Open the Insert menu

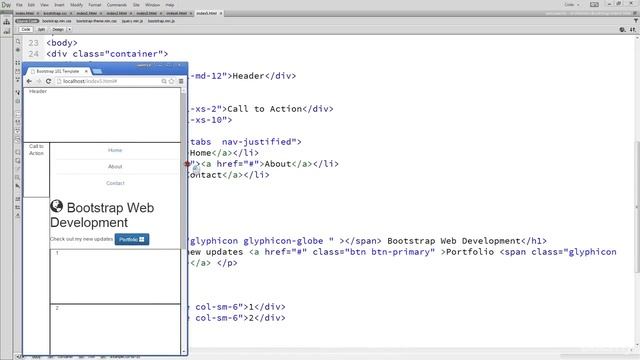[59, 5]
